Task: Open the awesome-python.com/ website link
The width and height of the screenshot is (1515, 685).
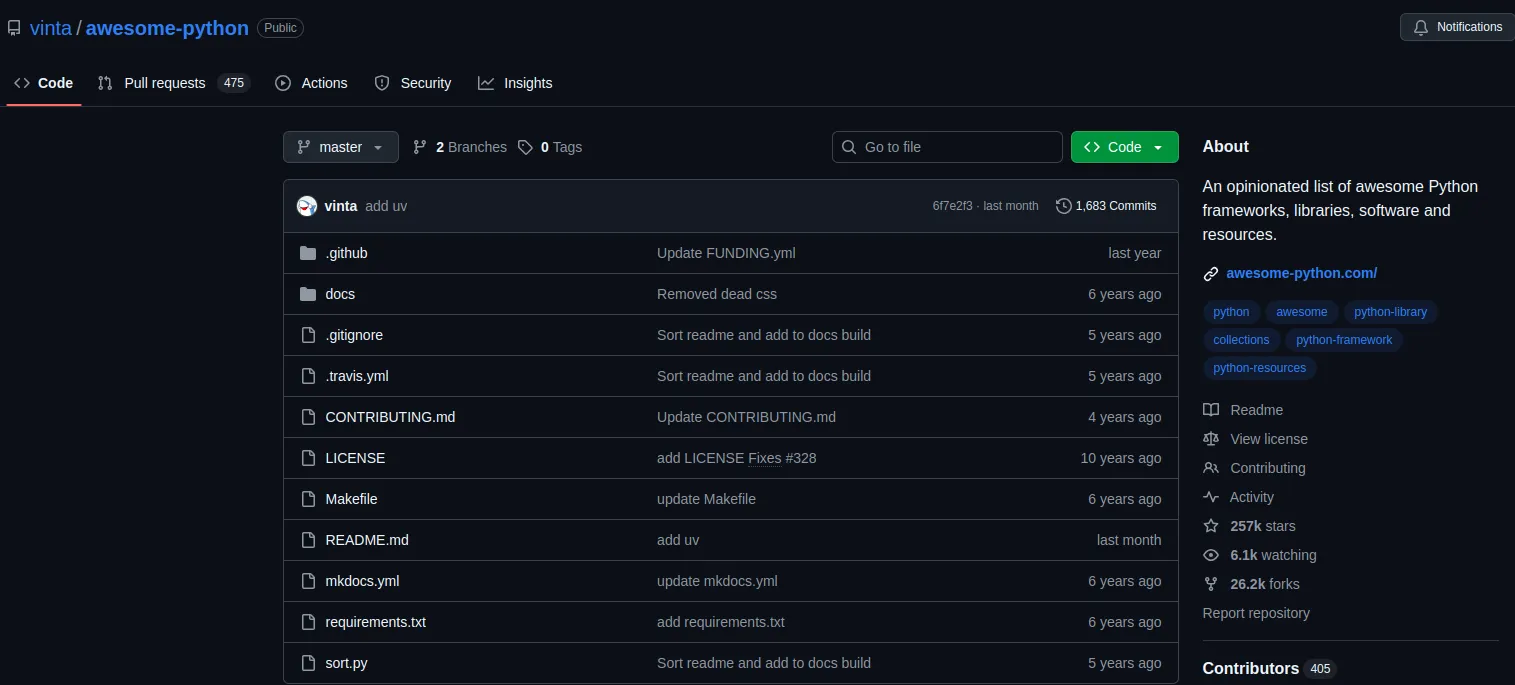Action: click(1302, 273)
